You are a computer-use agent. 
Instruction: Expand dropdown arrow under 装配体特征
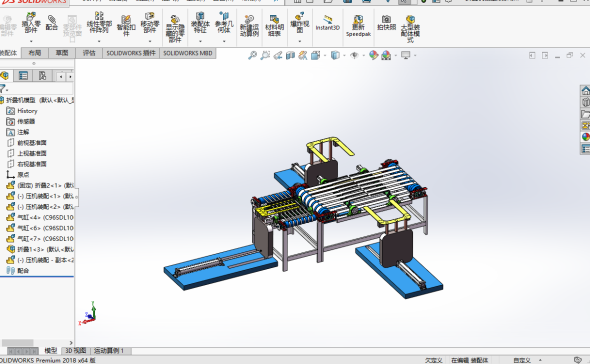point(200,41)
